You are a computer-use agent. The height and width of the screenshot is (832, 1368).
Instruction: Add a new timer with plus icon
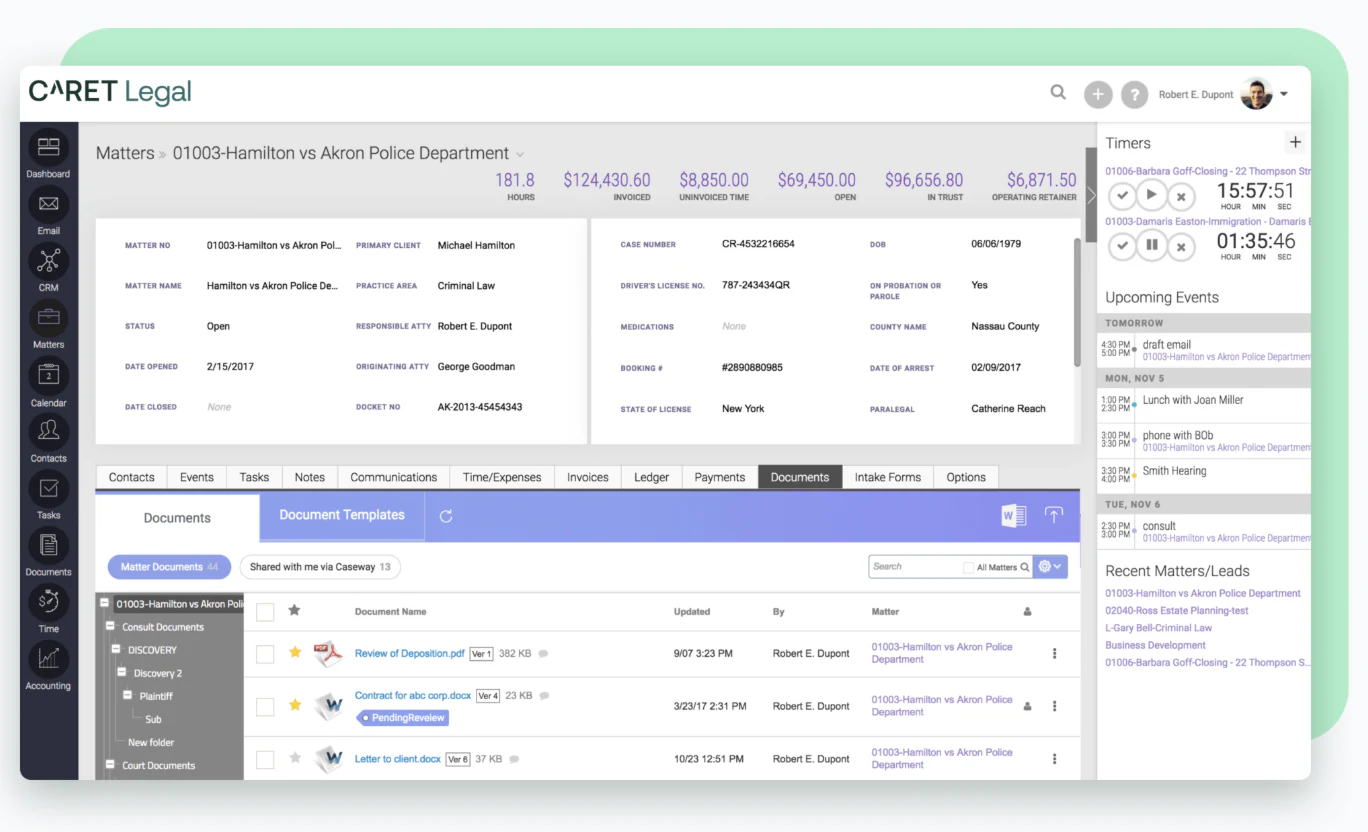tap(1295, 142)
